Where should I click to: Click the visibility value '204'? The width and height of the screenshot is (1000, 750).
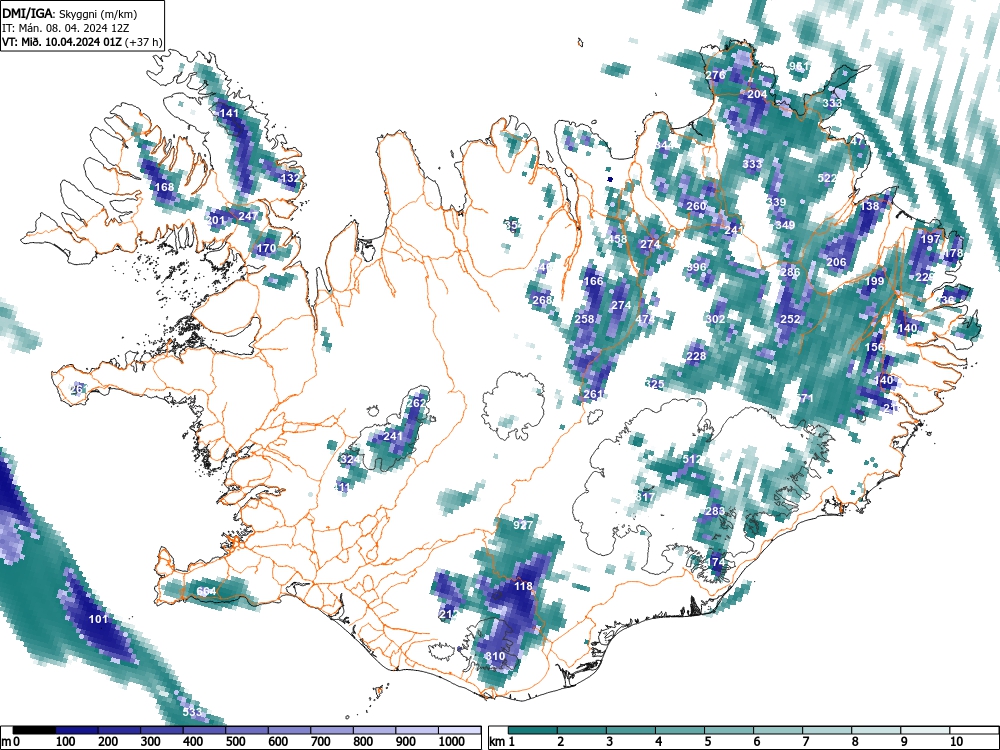(x=758, y=94)
